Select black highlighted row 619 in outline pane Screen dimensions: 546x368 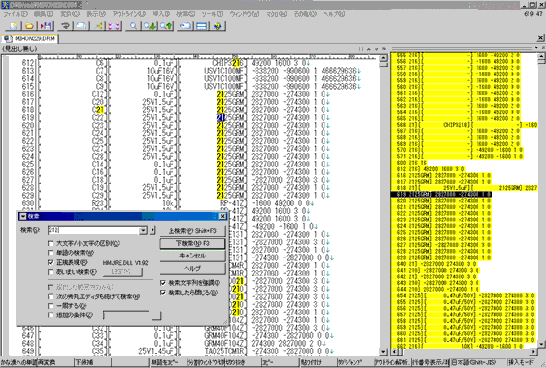pos(441,194)
